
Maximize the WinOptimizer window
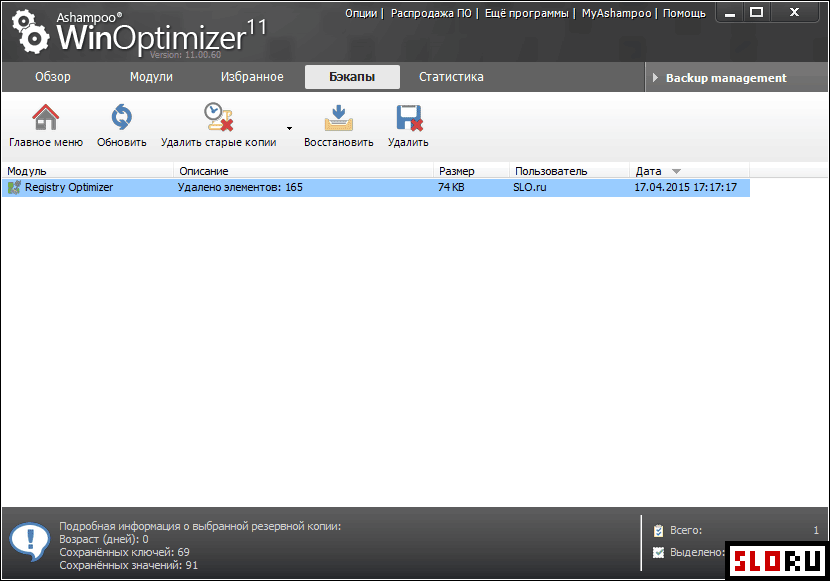click(757, 12)
